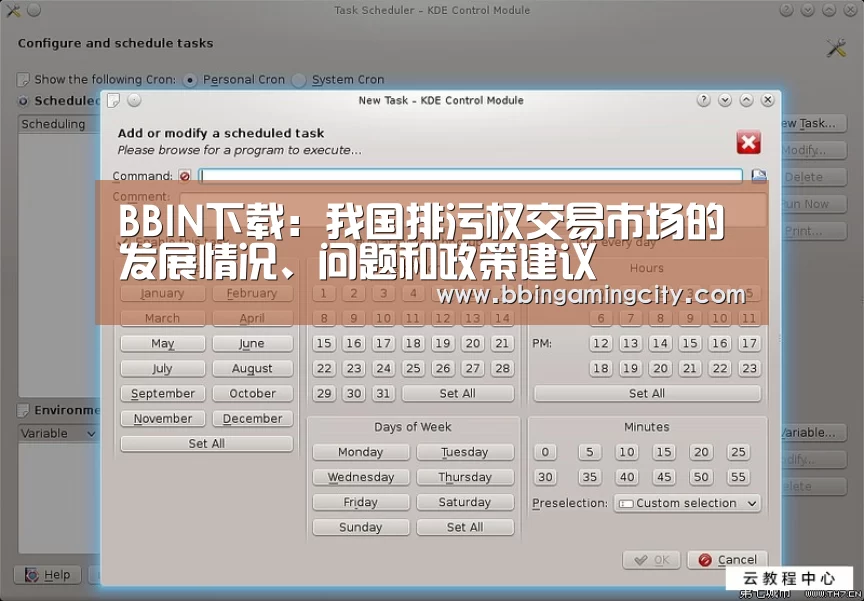Toggle Thursday in Days of Week

tap(465, 477)
